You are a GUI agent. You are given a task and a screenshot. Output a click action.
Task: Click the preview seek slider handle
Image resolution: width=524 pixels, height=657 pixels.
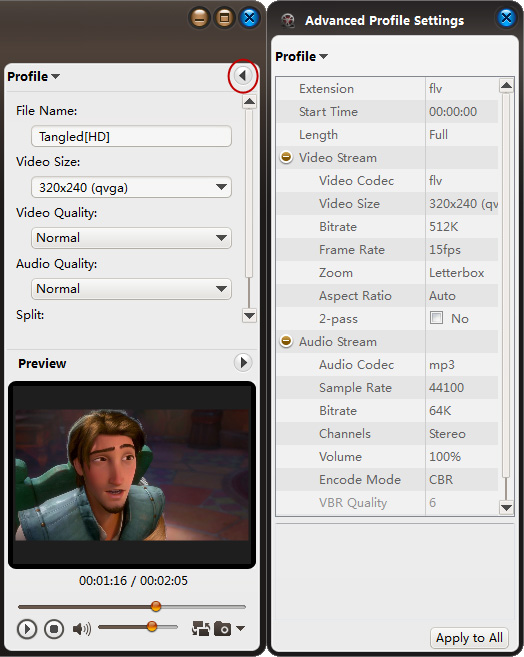[x=156, y=606]
